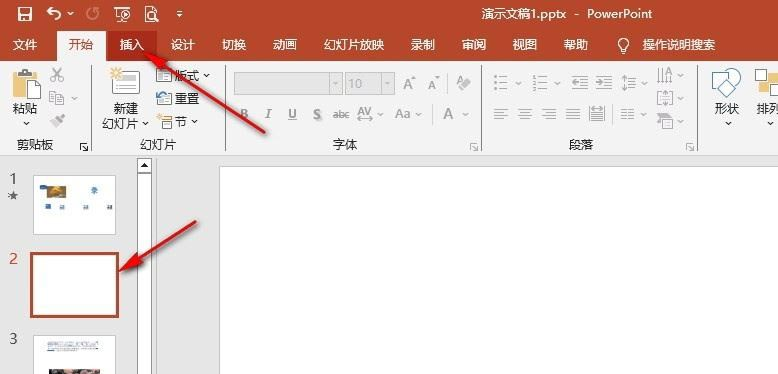Toggle Underline formatting
778x374 pixels.
292,115
